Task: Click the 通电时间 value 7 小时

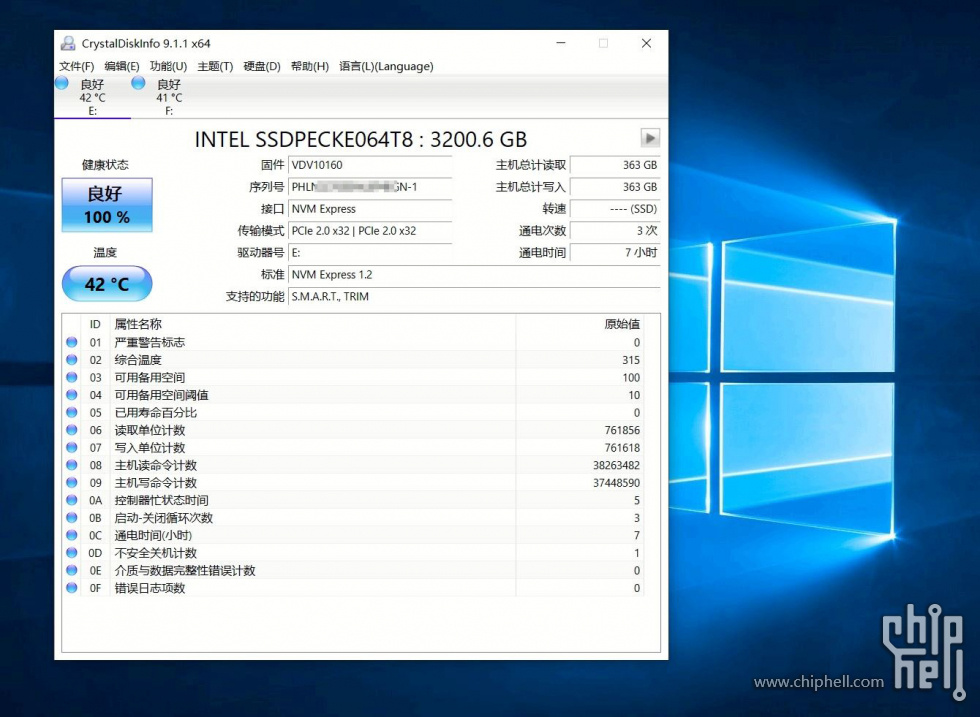Action: pos(616,253)
